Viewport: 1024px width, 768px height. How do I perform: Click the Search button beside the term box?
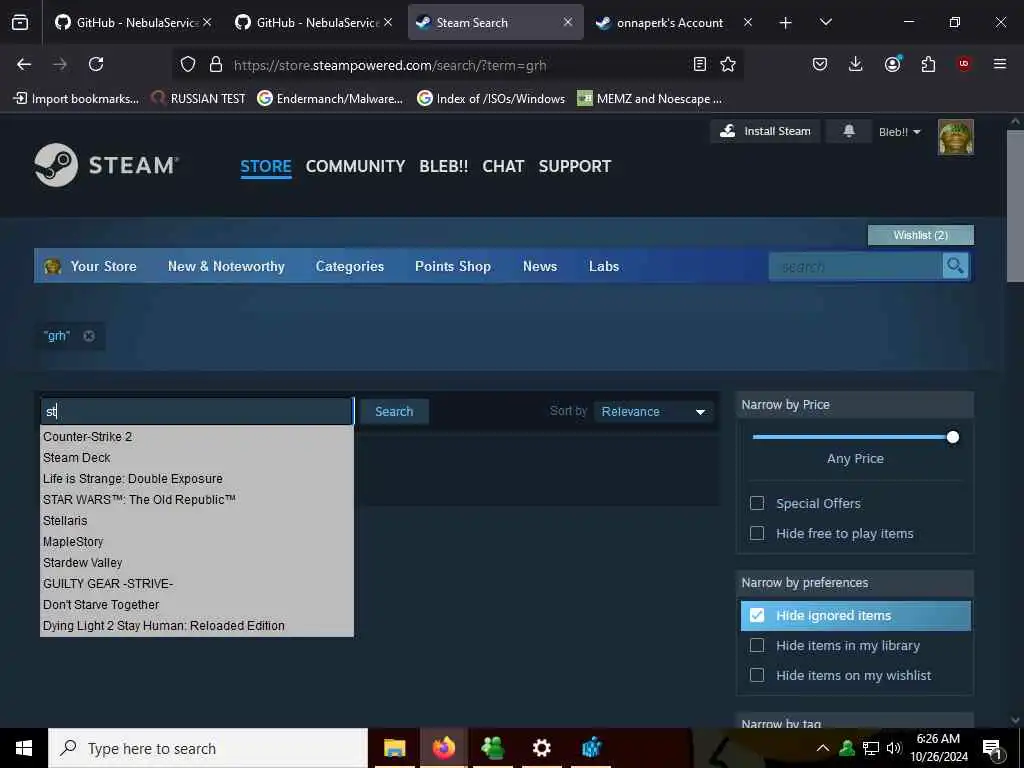(x=394, y=411)
